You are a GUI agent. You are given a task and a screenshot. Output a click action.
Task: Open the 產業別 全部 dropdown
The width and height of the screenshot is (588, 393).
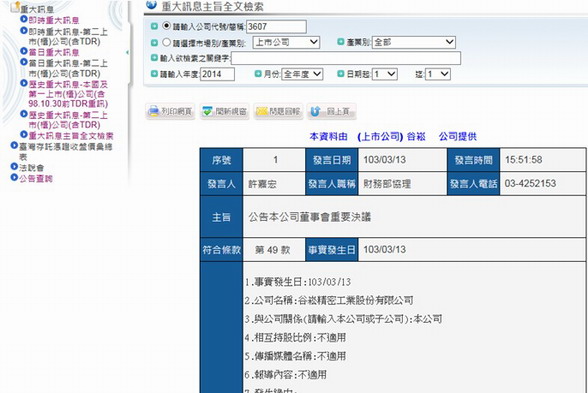(414, 42)
